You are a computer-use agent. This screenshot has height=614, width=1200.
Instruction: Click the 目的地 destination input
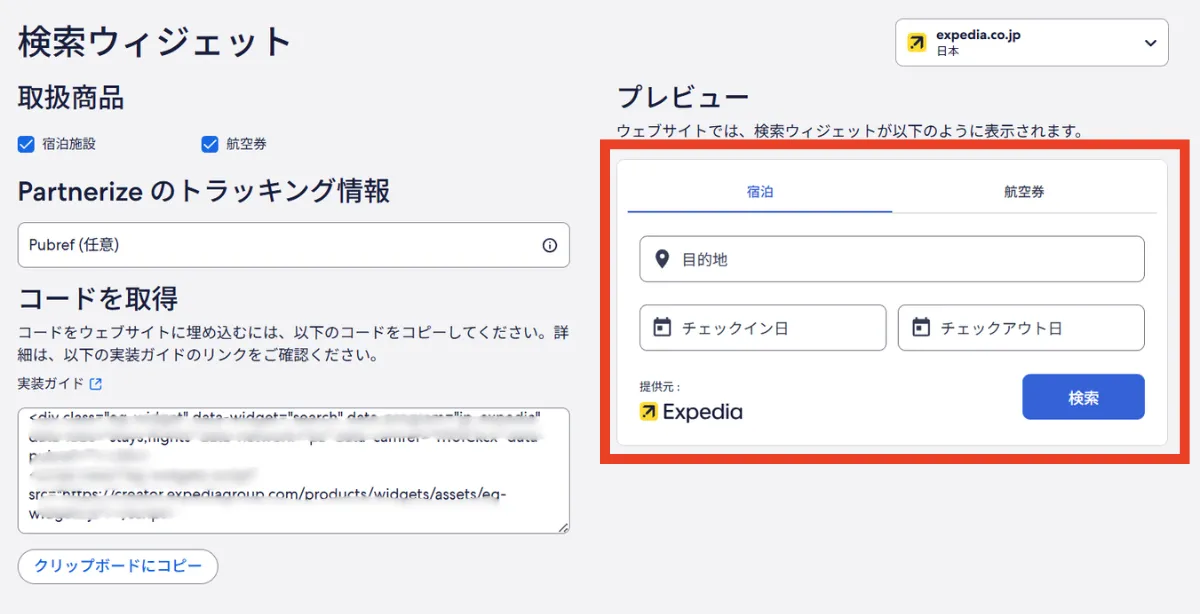click(x=892, y=258)
